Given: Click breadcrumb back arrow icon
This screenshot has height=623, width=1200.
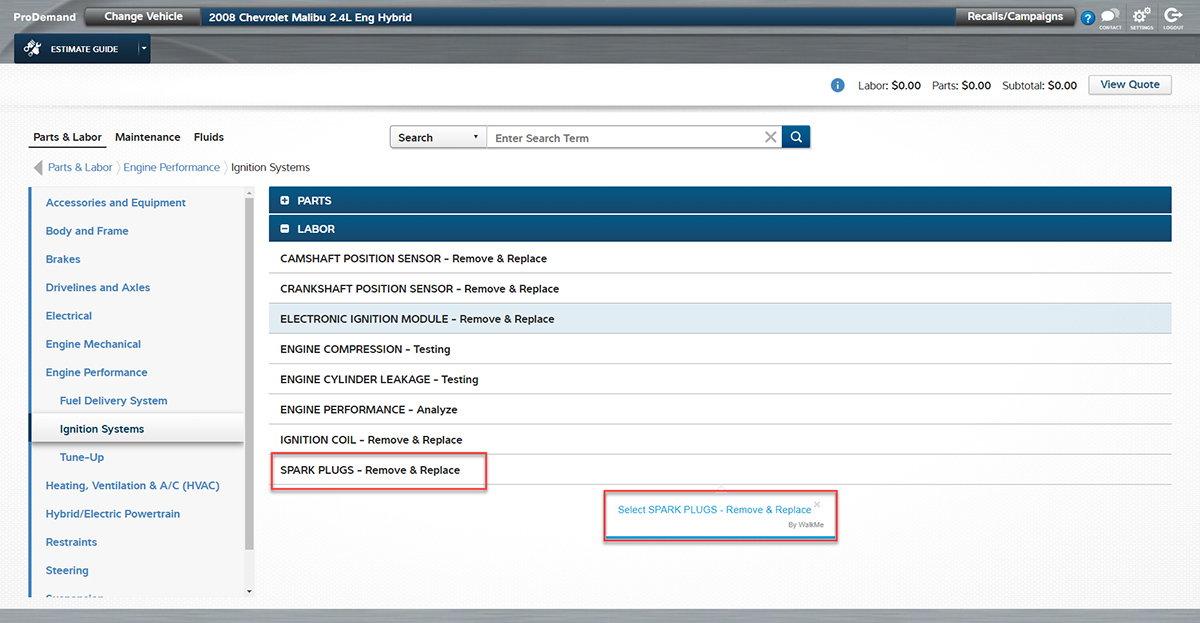Looking at the screenshot, I should (38, 167).
